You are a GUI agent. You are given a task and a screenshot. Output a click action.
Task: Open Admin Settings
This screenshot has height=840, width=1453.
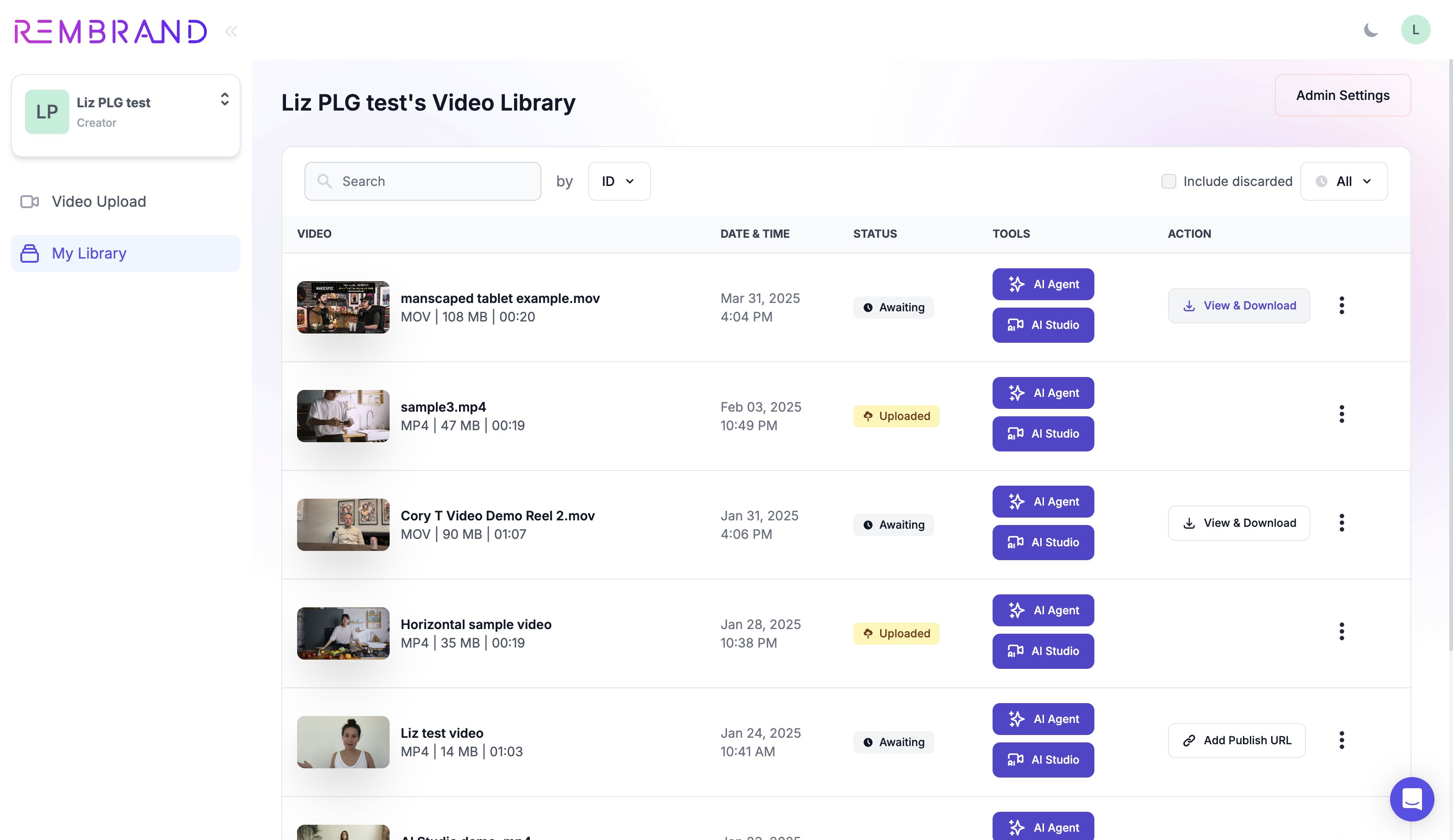point(1342,95)
